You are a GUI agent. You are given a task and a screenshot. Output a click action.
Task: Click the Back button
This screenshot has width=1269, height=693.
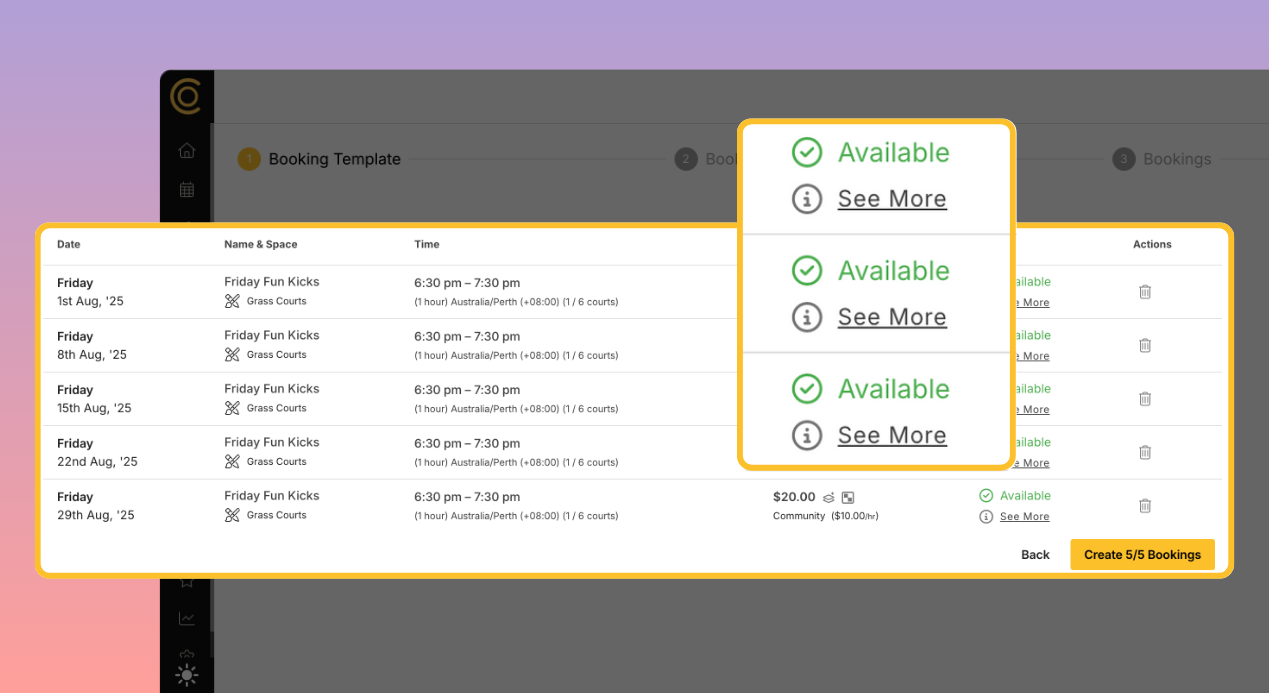(1035, 555)
